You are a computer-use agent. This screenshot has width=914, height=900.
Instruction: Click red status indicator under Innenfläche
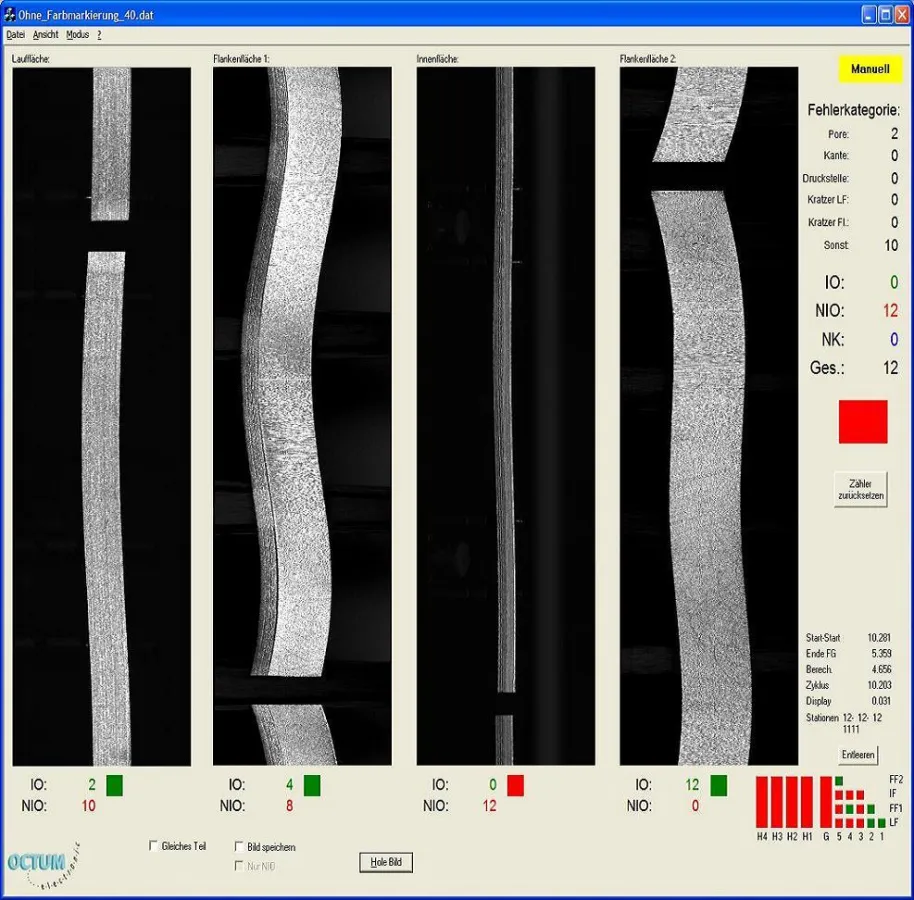(x=515, y=785)
